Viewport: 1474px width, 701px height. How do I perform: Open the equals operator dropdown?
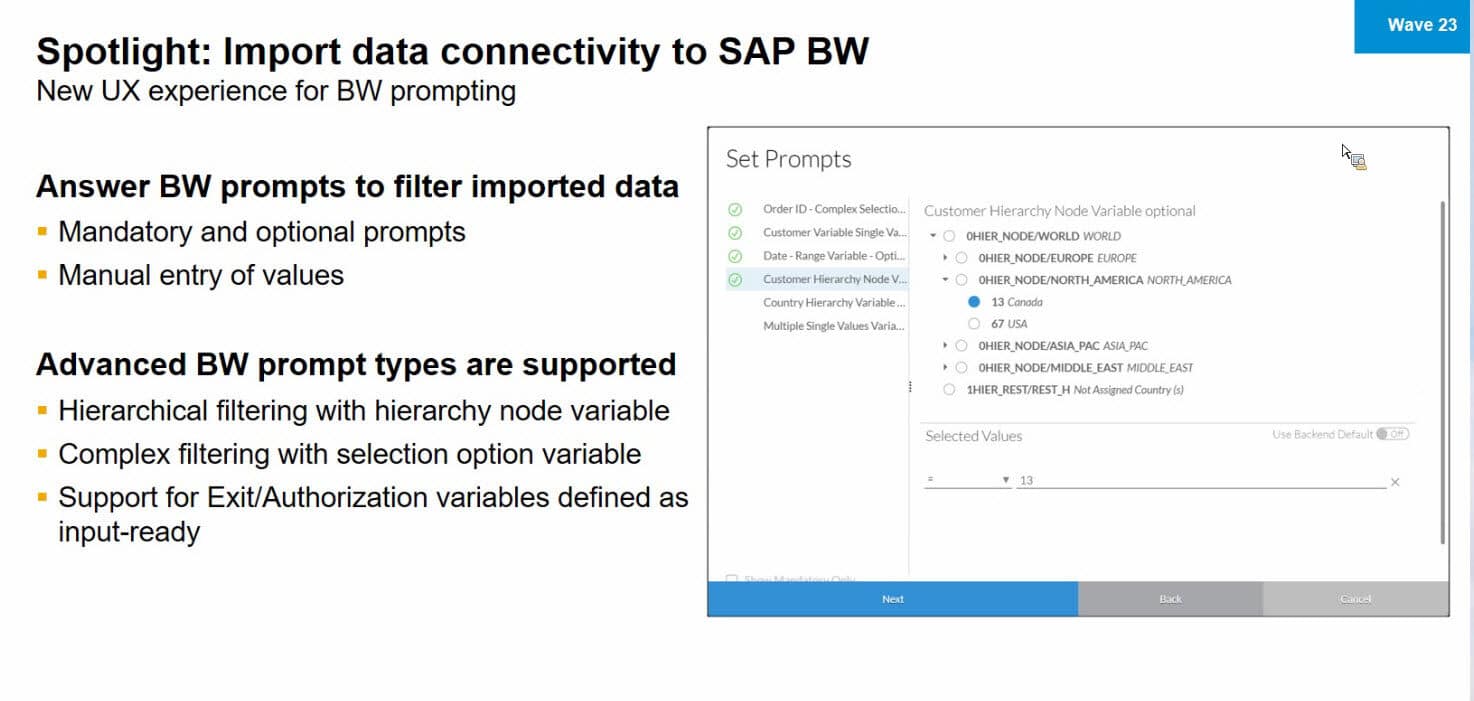click(x=967, y=481)
